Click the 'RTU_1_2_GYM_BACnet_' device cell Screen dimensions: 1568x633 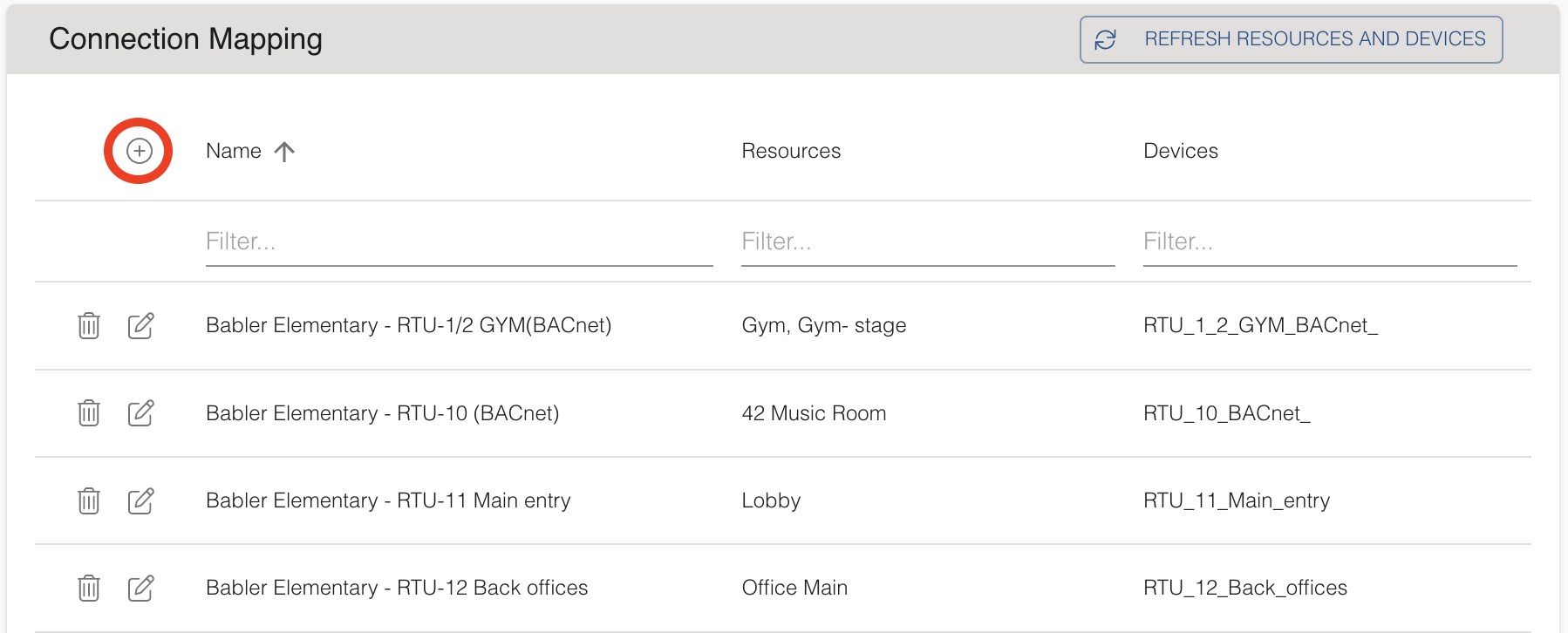[1260, 325]
